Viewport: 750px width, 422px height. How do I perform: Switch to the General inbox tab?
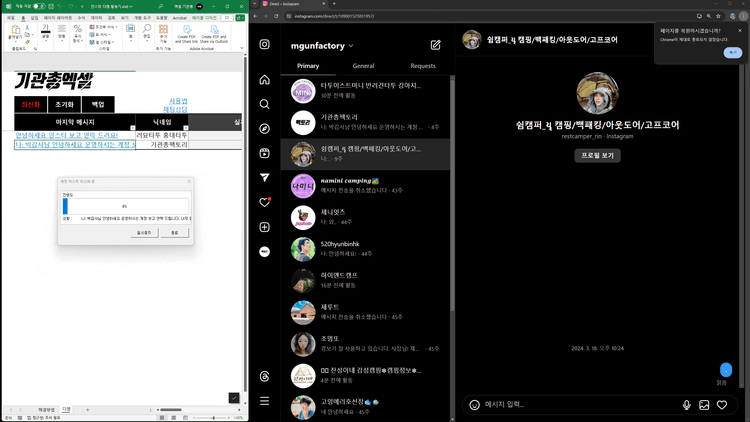pyautogui.click(x=364, y=66)
